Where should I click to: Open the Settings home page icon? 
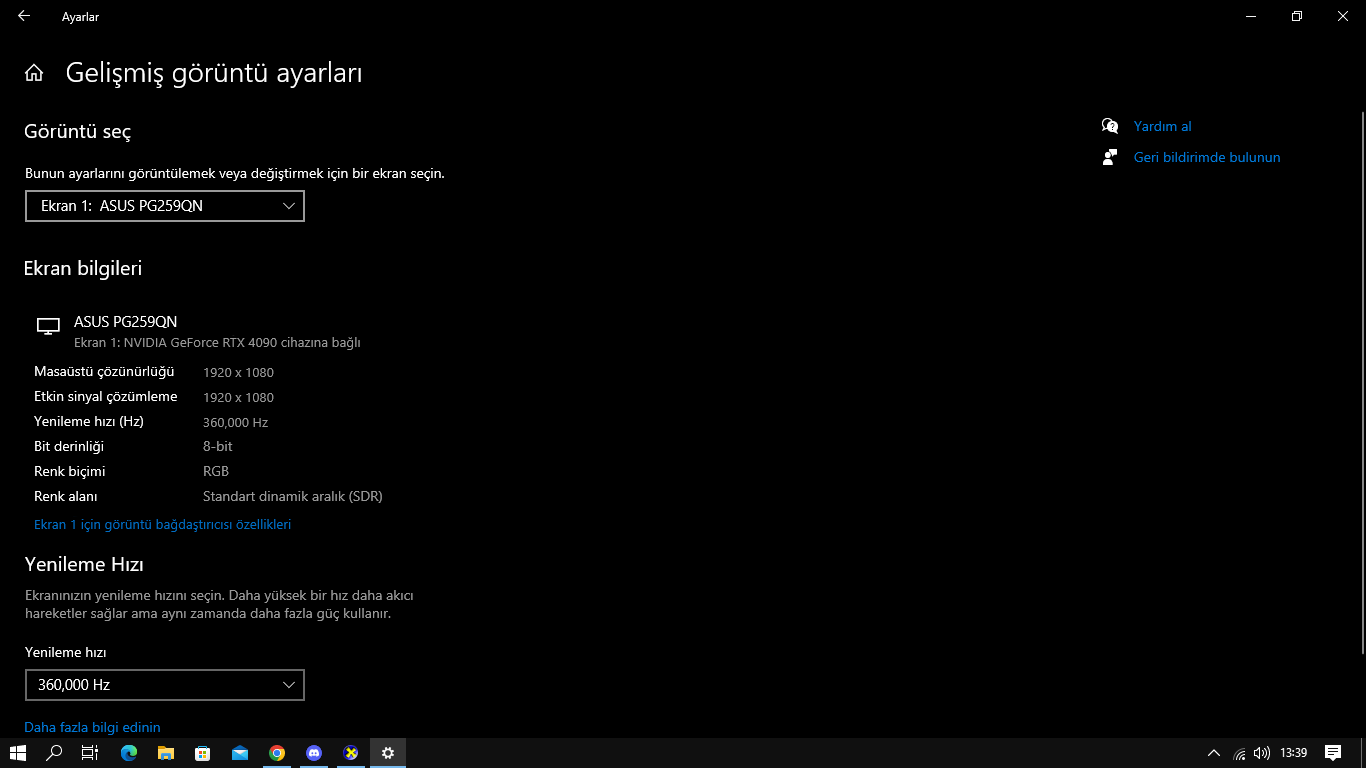(34, 73)
